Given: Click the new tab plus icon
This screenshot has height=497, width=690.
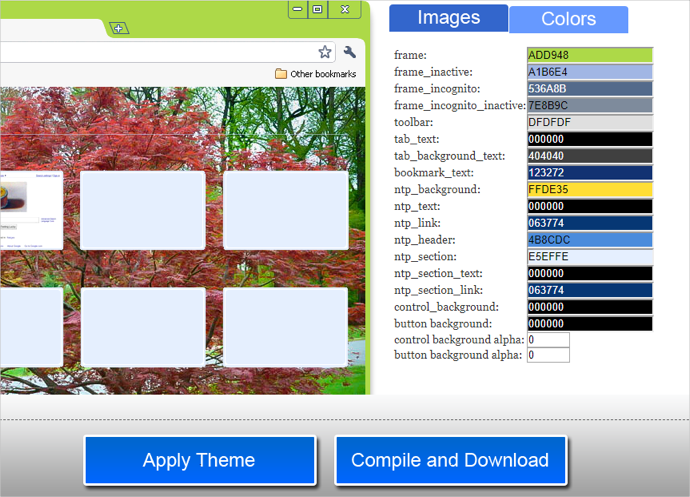Looking at the screenshot, I should [x=118, y=28].
